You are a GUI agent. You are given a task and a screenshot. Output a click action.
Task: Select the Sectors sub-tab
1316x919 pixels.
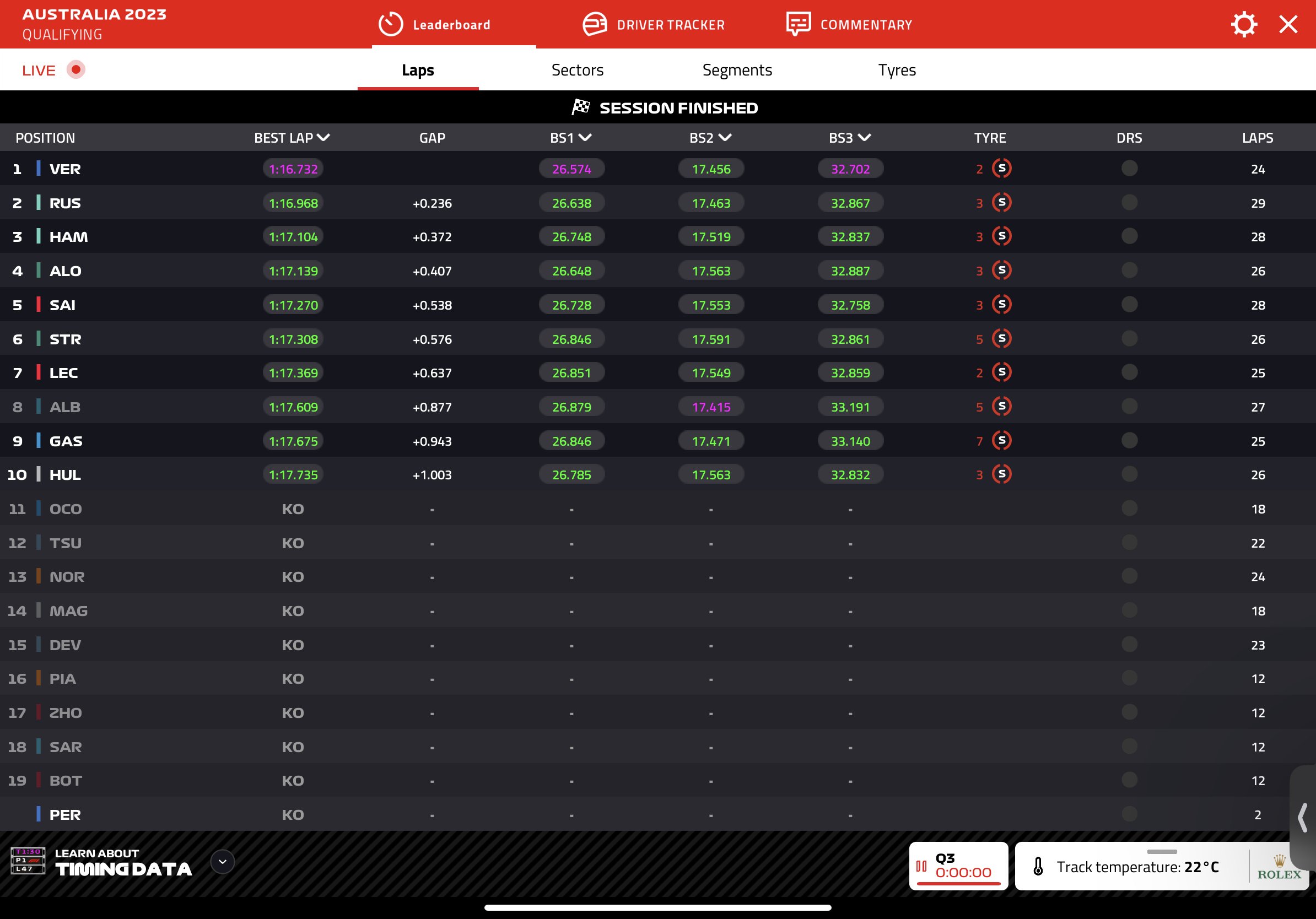click(577, 70)
